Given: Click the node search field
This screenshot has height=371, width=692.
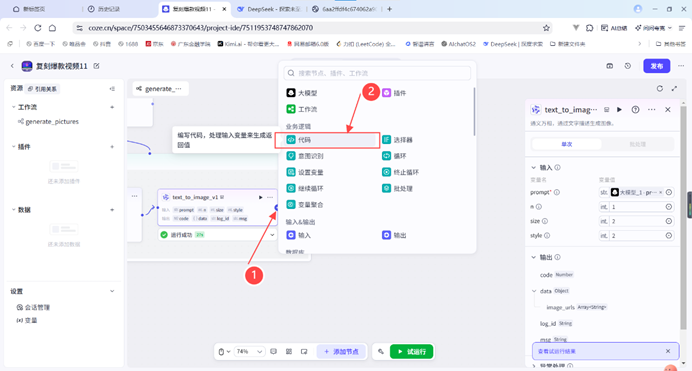Looking at the screenshot, I should pyautogui.click(x=377, y=73).
